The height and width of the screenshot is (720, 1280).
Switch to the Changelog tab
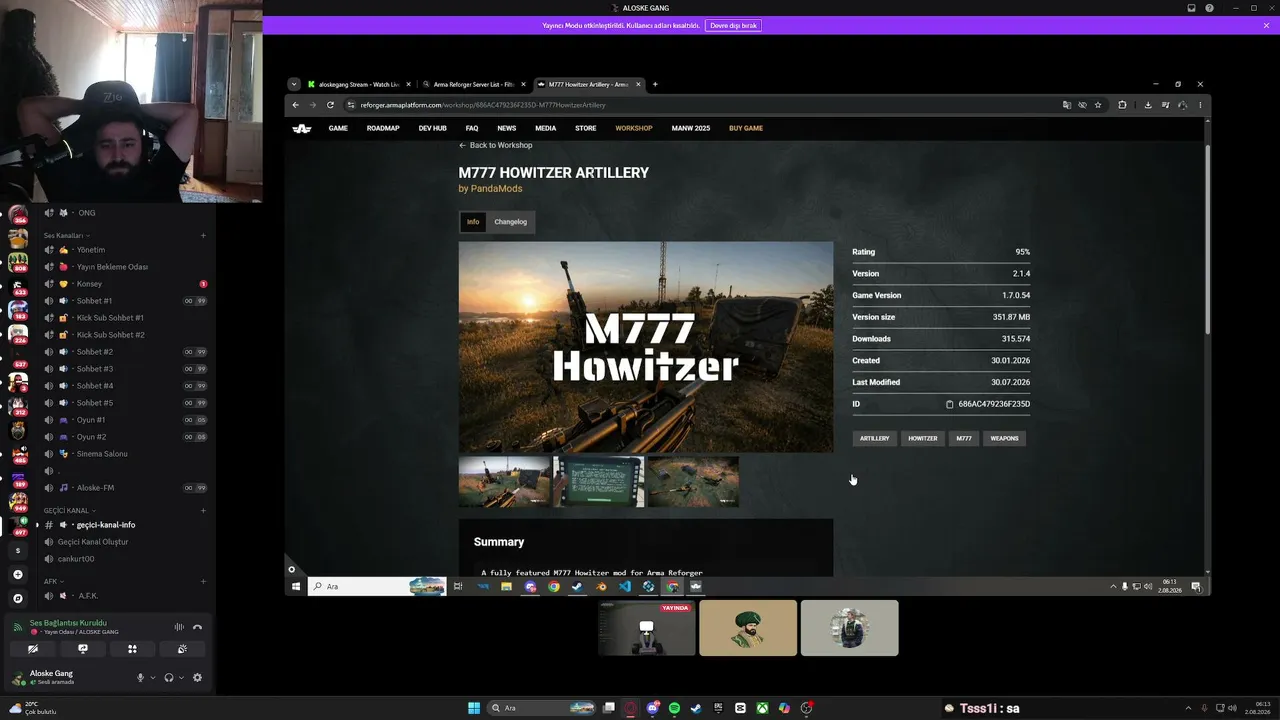[510, 222]
